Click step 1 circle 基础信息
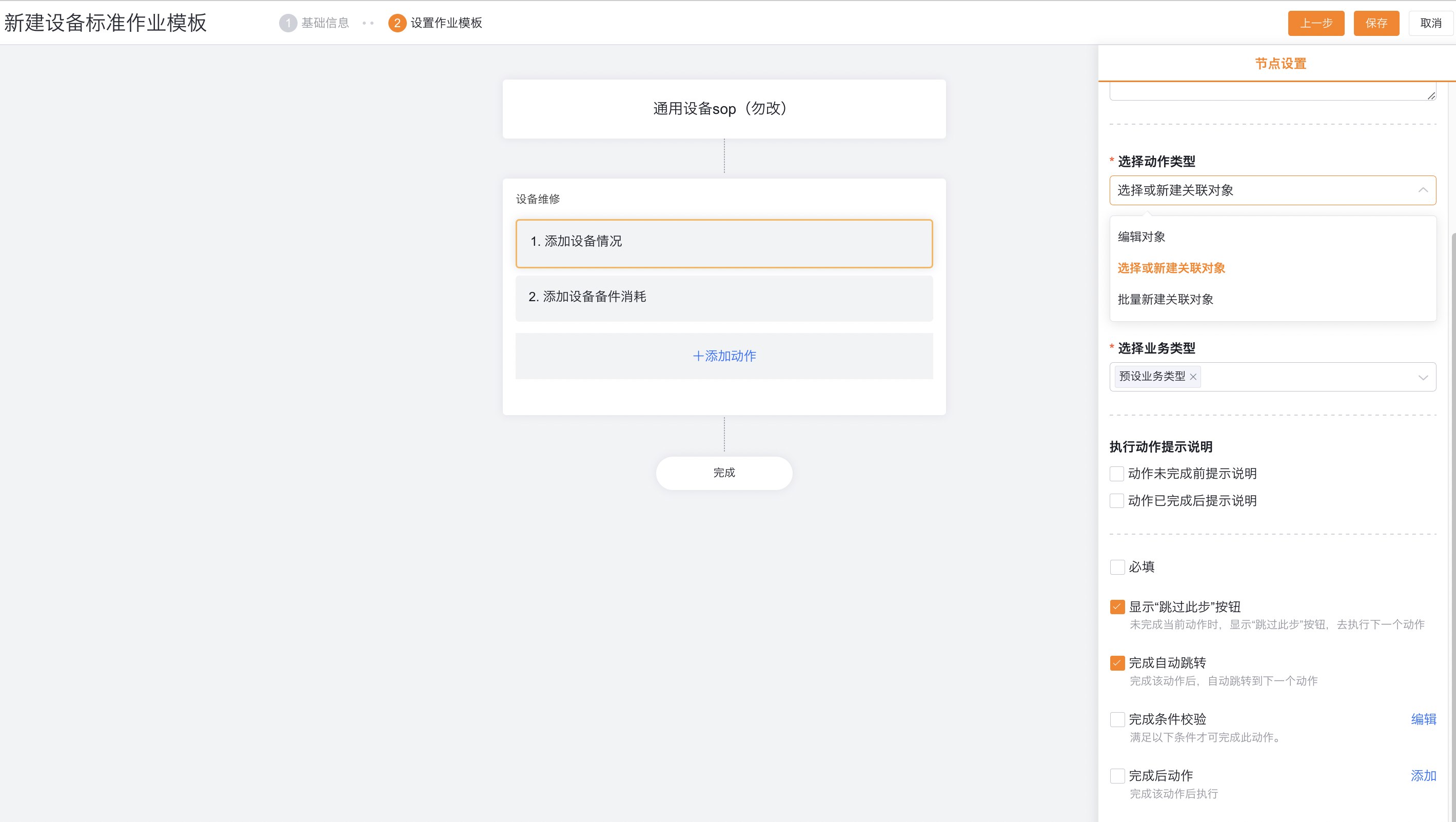This screenshot has height=822, width=1456. (288, 23)
